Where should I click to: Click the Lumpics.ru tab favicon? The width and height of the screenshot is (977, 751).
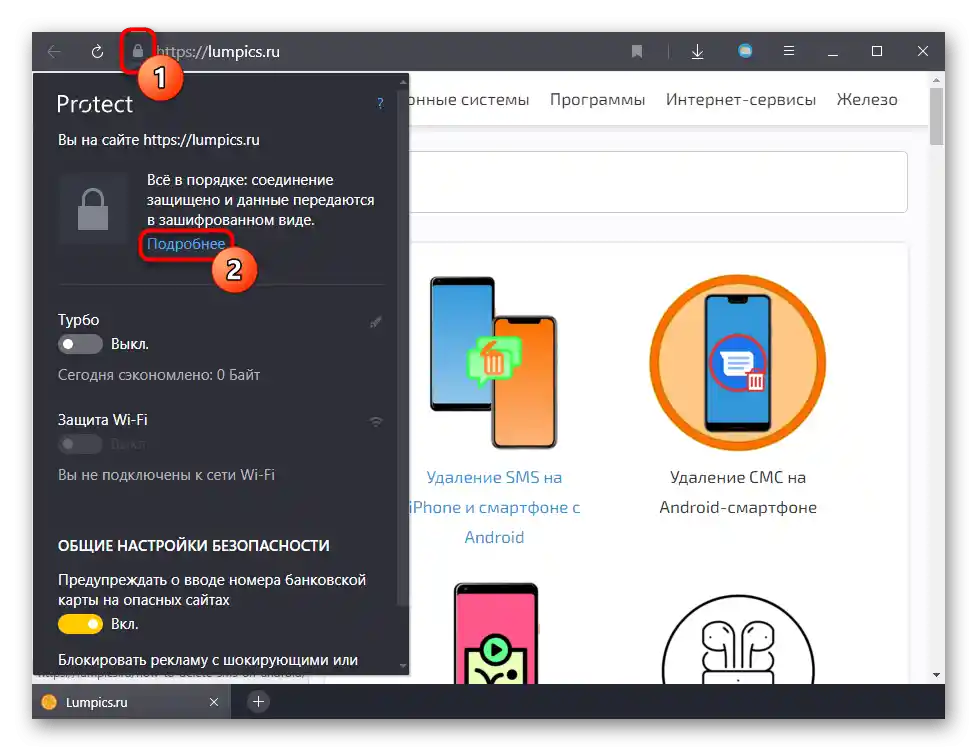point(49,702)
